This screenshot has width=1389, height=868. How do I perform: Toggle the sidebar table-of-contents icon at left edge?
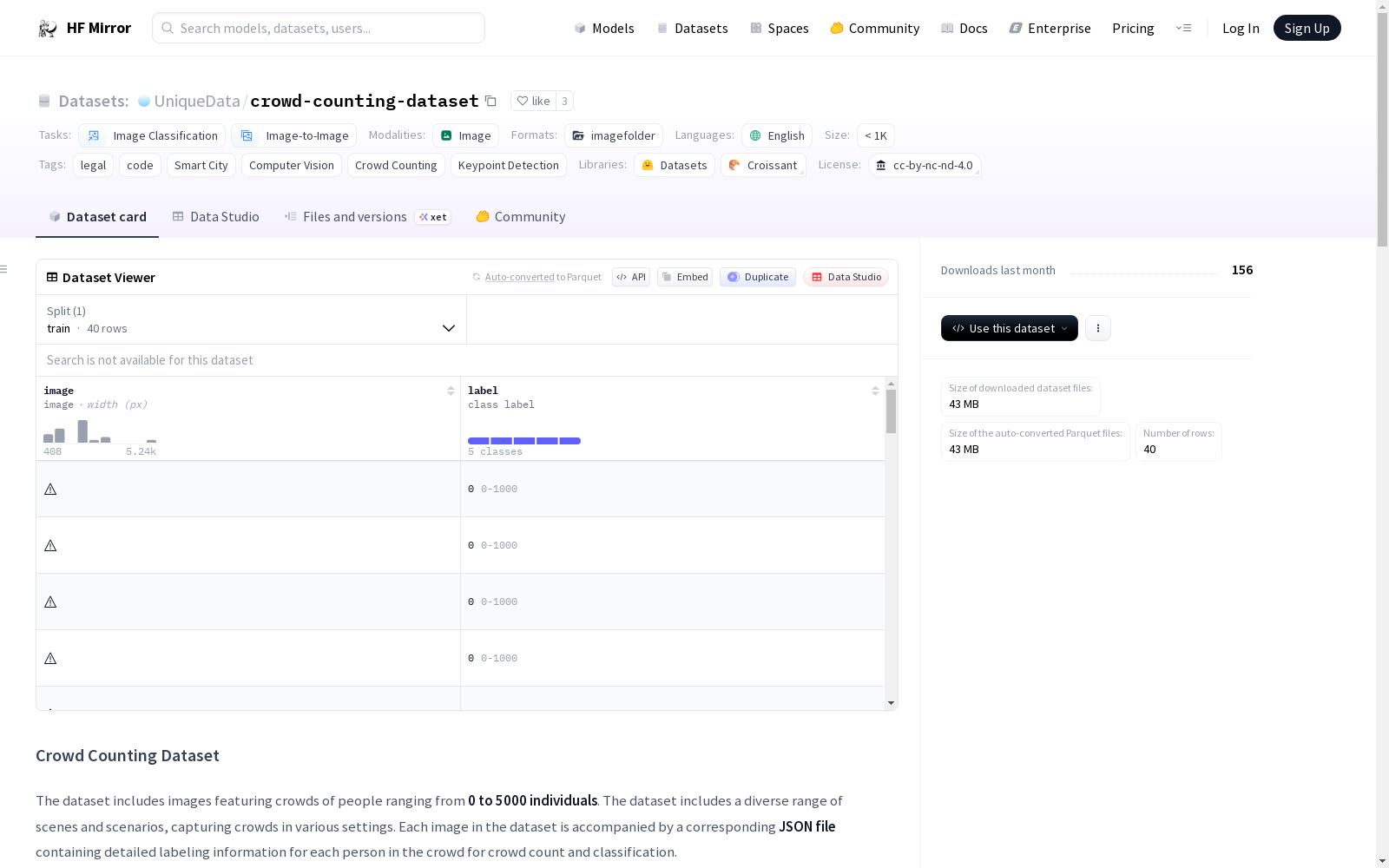pyautogui.click(x=3, y=269)
